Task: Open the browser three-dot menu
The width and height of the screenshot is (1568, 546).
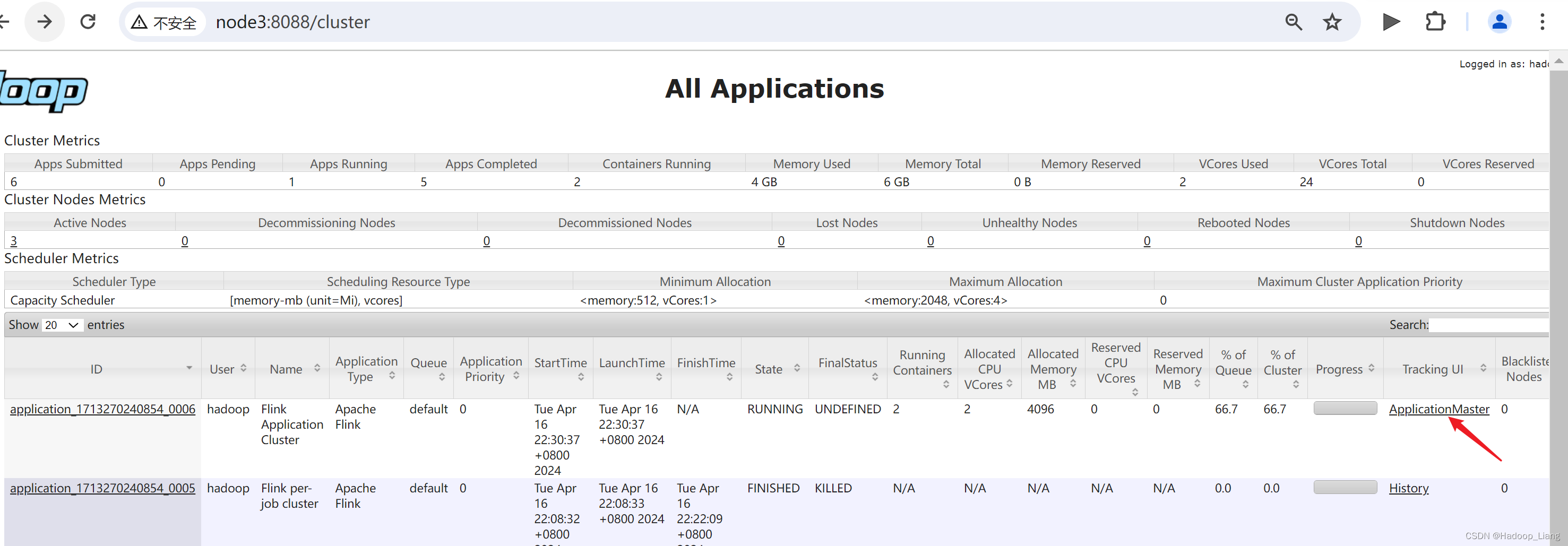Action: coord(1542,22)
